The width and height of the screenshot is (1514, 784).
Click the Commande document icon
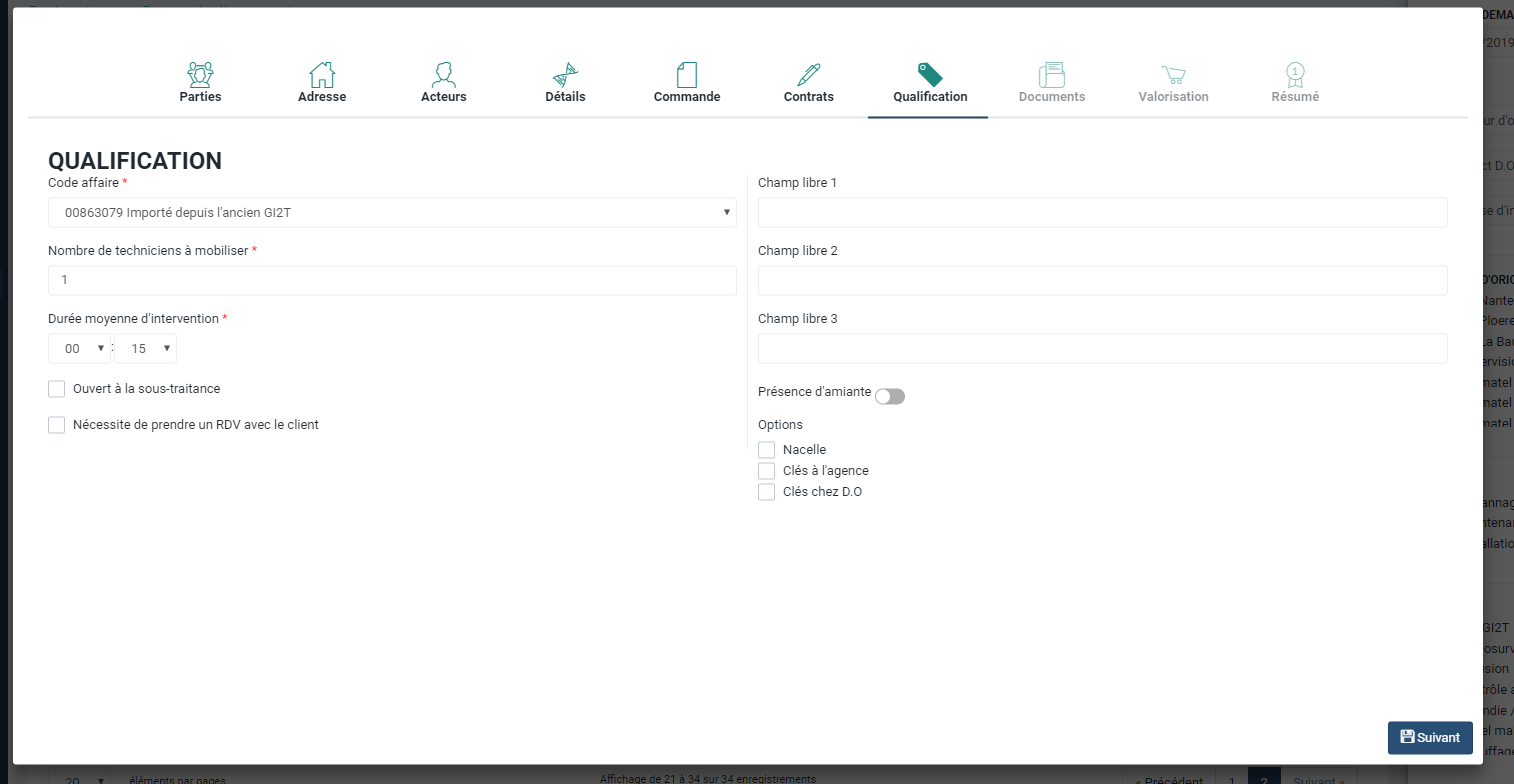687,74
